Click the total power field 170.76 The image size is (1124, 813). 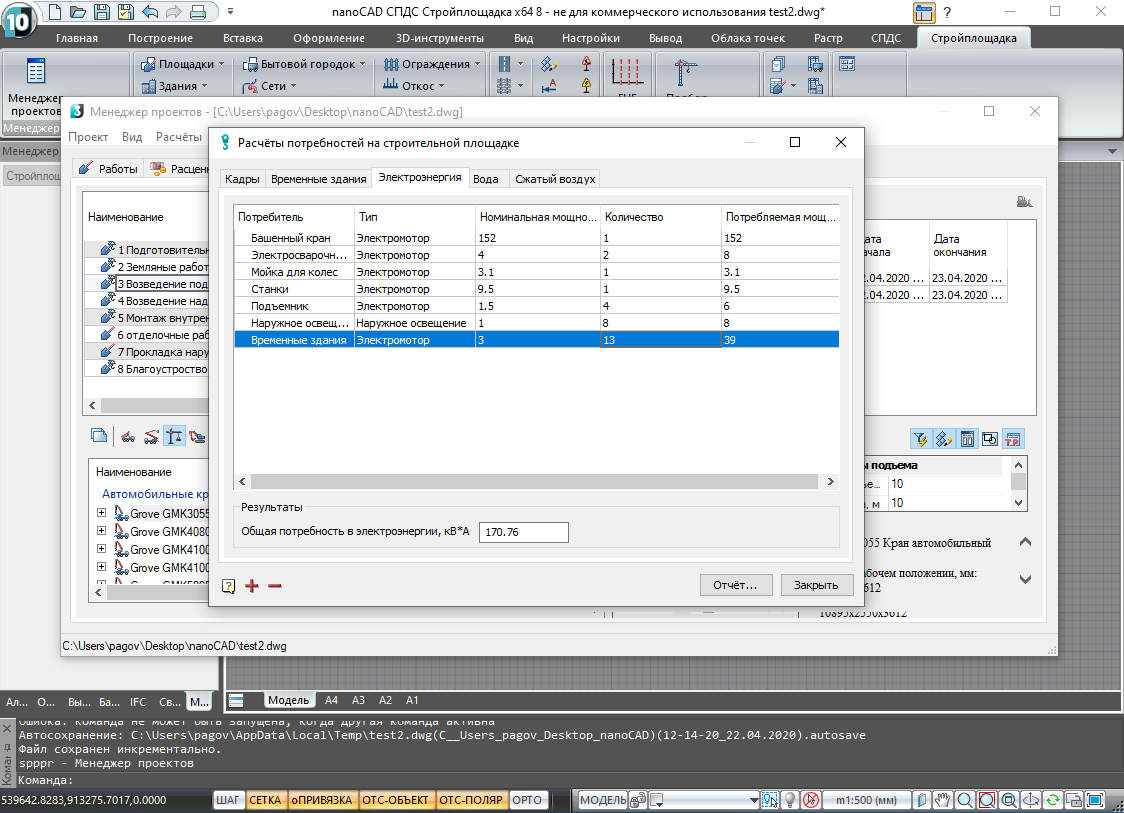(523, 532)
